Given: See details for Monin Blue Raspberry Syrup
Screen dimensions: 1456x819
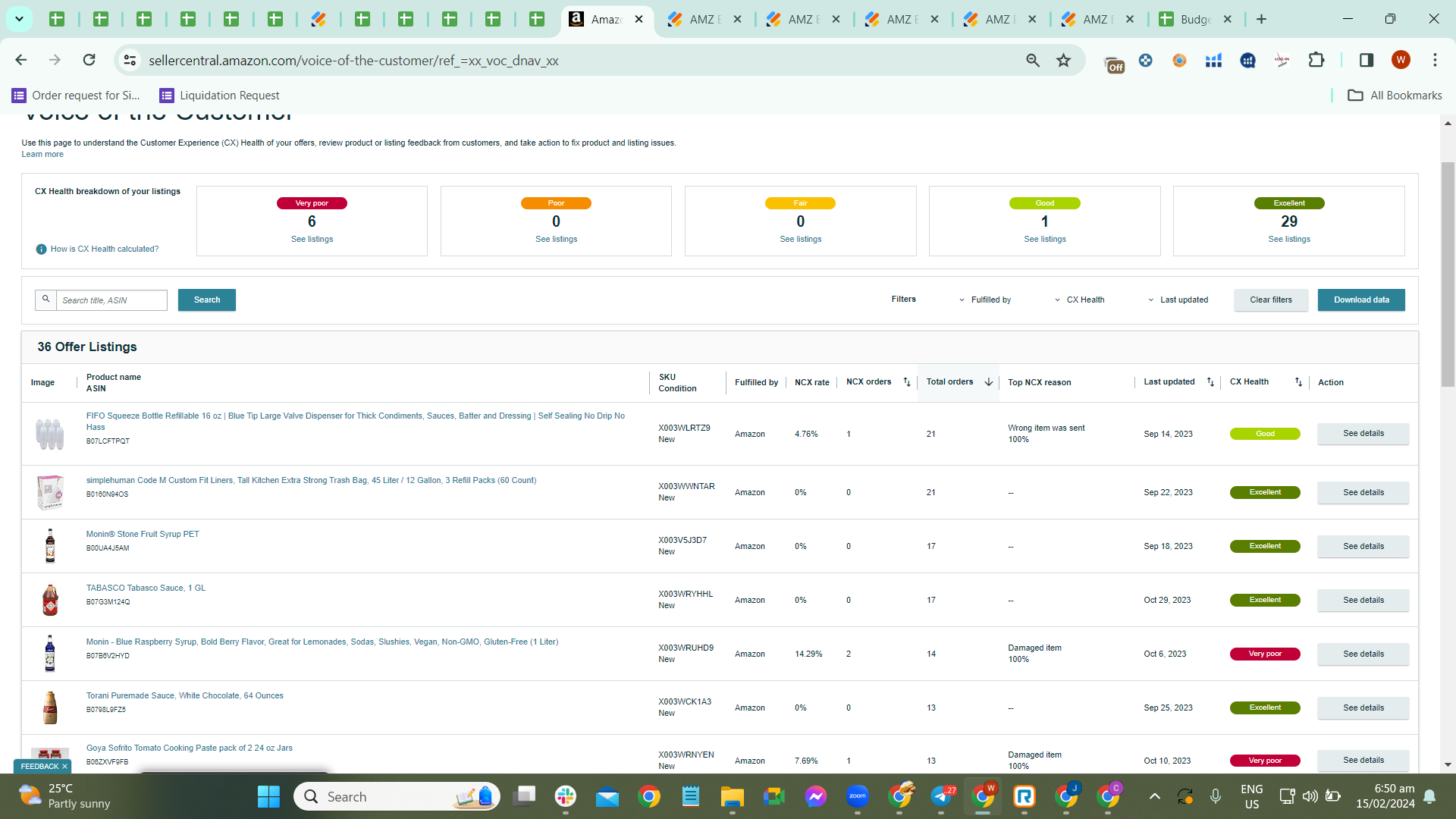Looking at the screenshot, I should click(1363, 654).
